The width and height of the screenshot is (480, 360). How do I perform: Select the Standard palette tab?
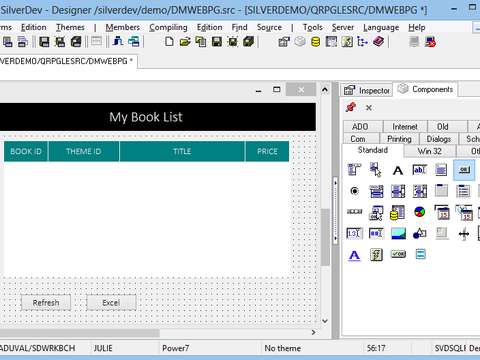pyautogui.click(x=373, y=150)
